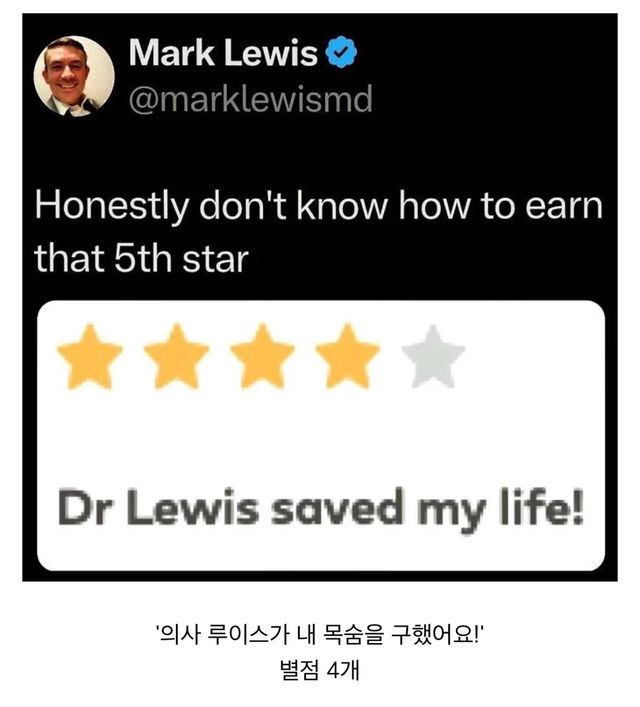Click the word 'Honestly' in the tweet
The width and height of the screenshot is (640, 707).
(x=111, y=206)
